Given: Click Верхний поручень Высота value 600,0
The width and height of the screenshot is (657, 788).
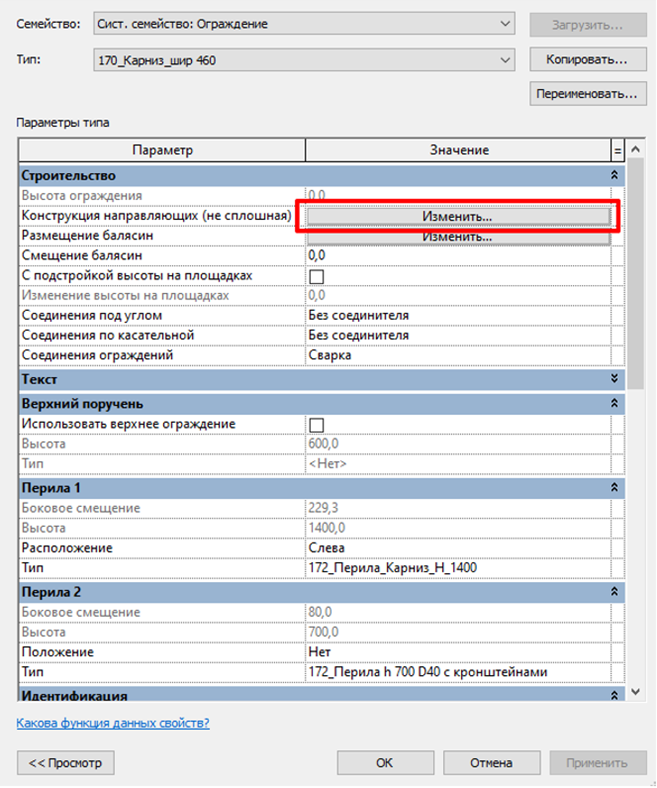Looking at the screenshot, I should tap(458, 444).
